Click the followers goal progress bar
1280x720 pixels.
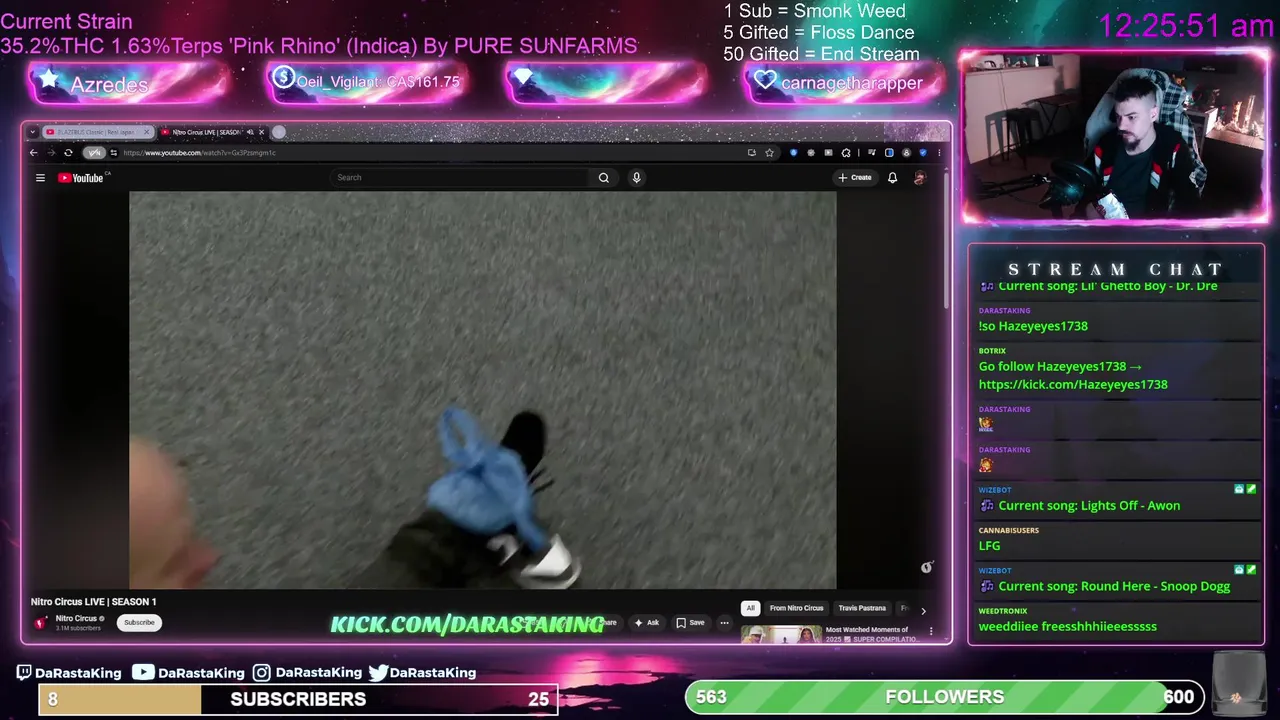click(944, 697)
